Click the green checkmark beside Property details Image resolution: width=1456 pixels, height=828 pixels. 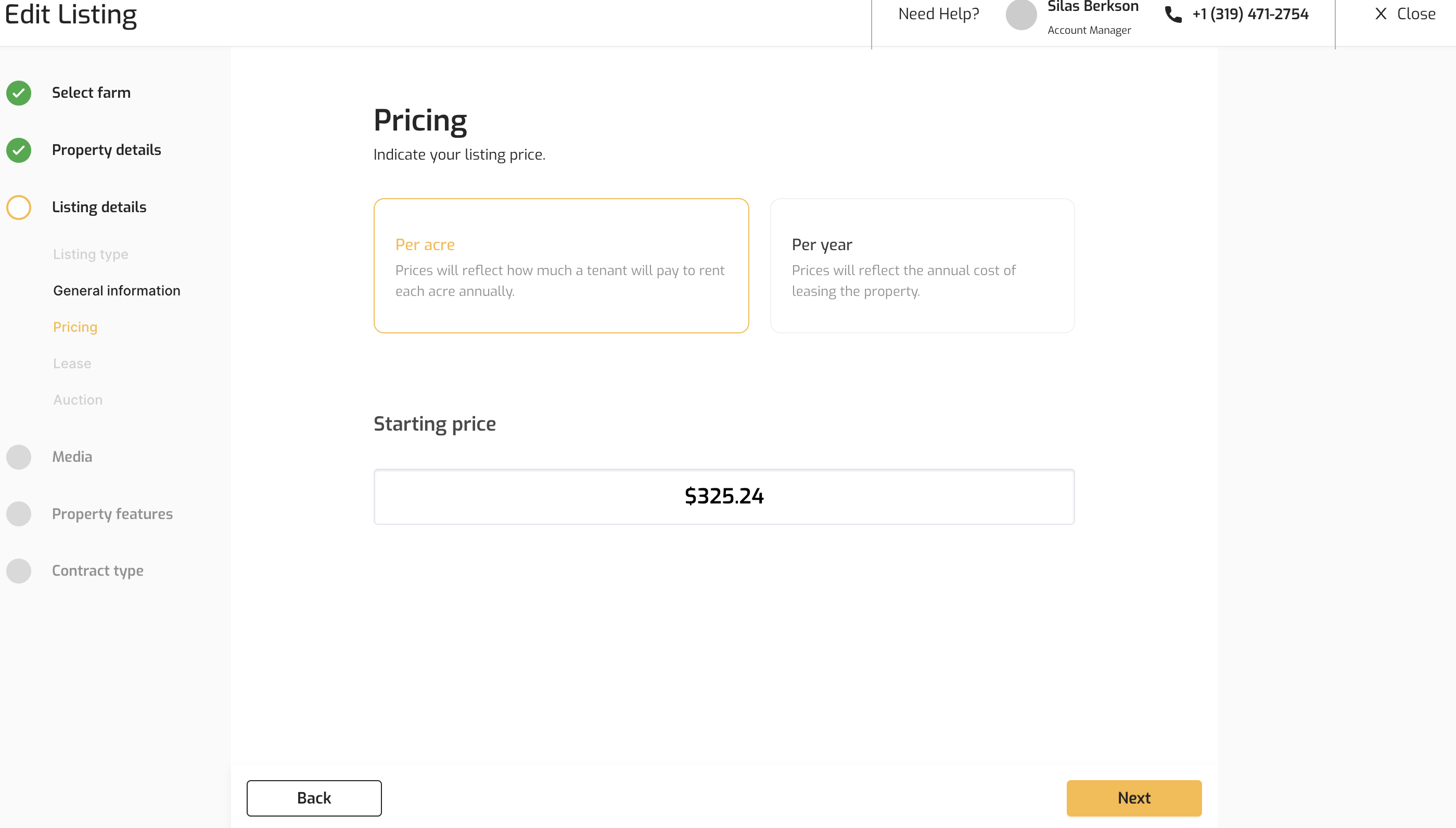click(19, 150)
